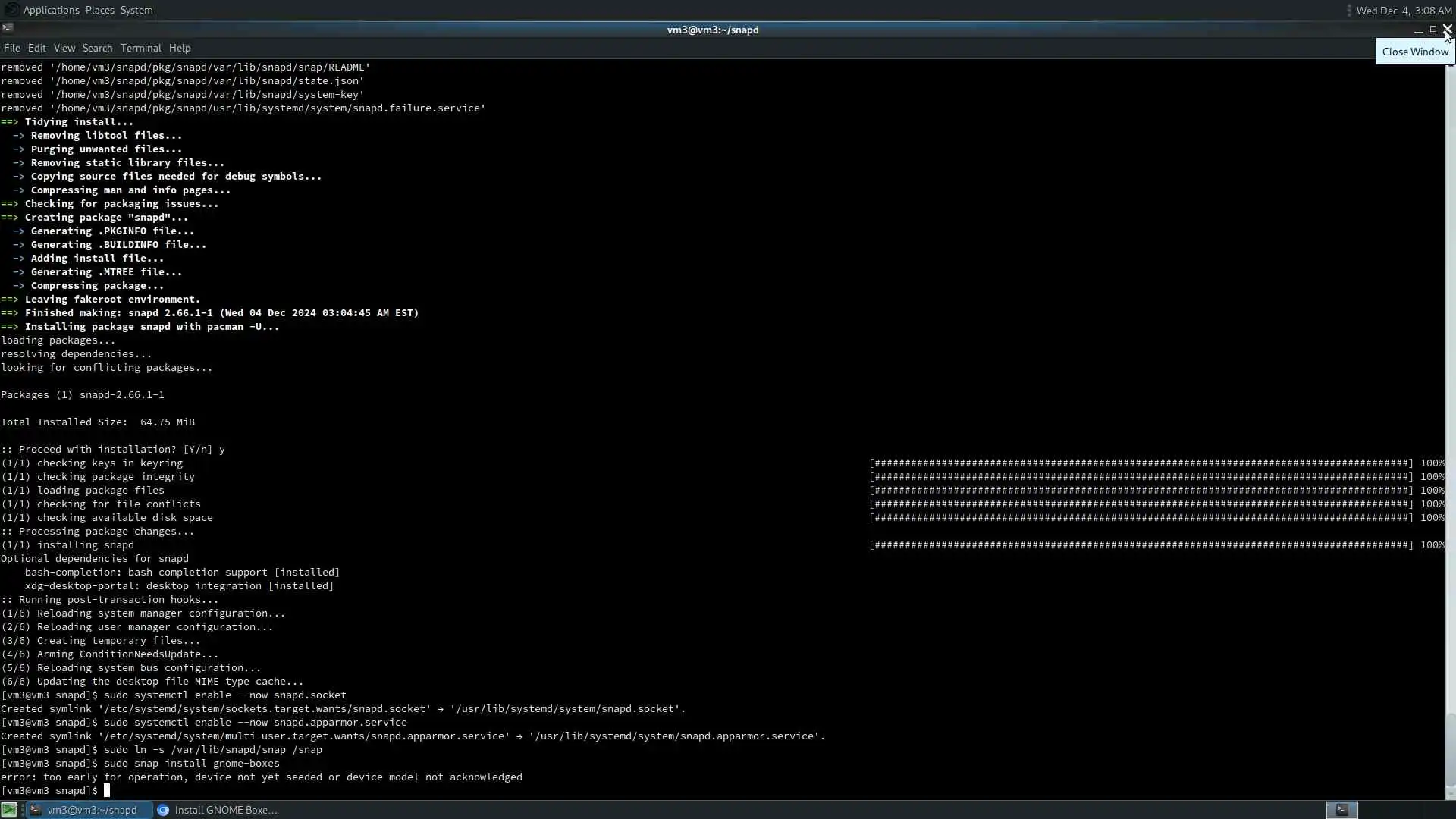Open the Places menu
This screenshot has height=819, width=1456.
click(99, 10)
